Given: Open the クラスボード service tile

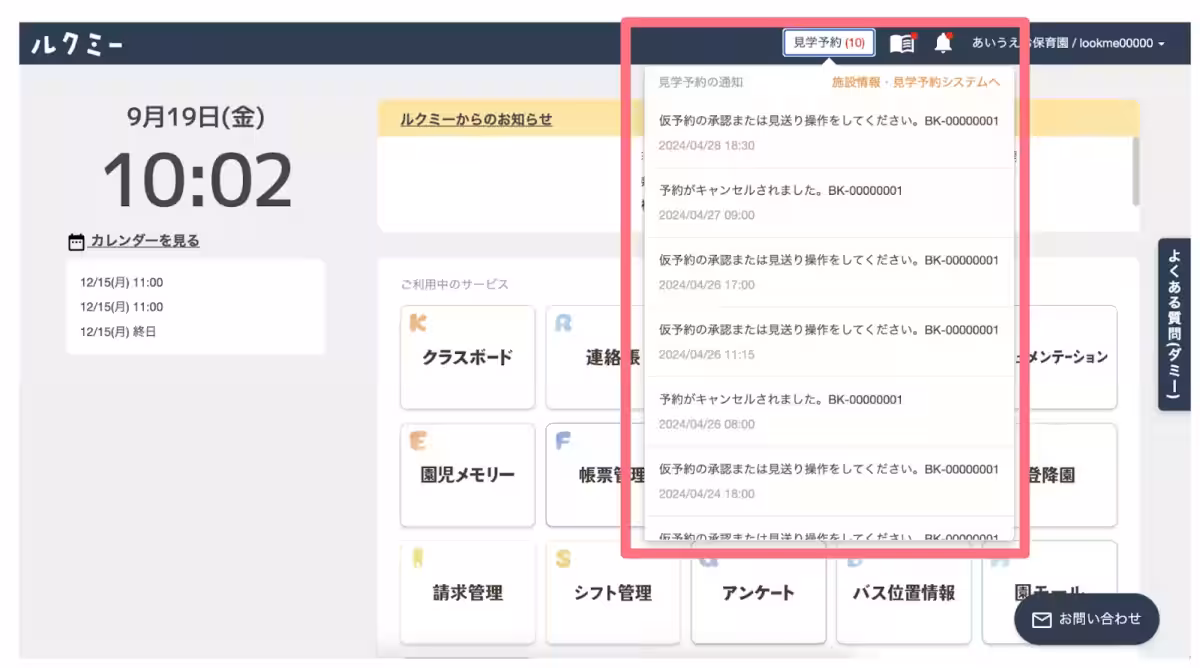Looking at the screenshot, I should [x=467, y=357].
